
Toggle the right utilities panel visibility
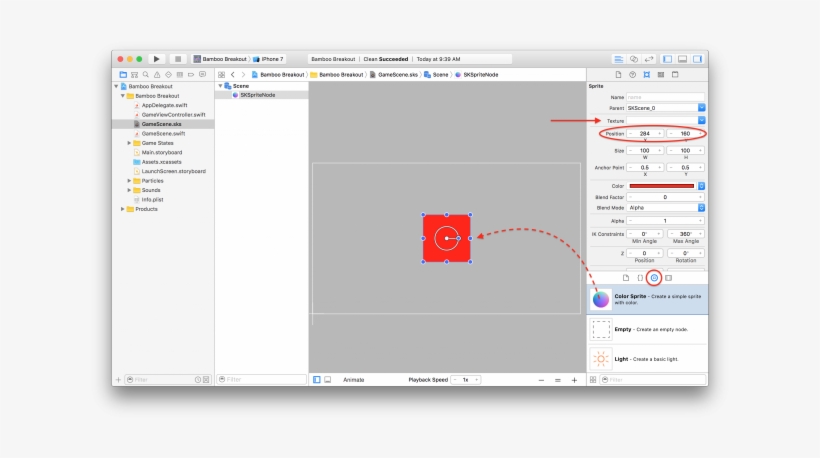(x=696, y=59)
